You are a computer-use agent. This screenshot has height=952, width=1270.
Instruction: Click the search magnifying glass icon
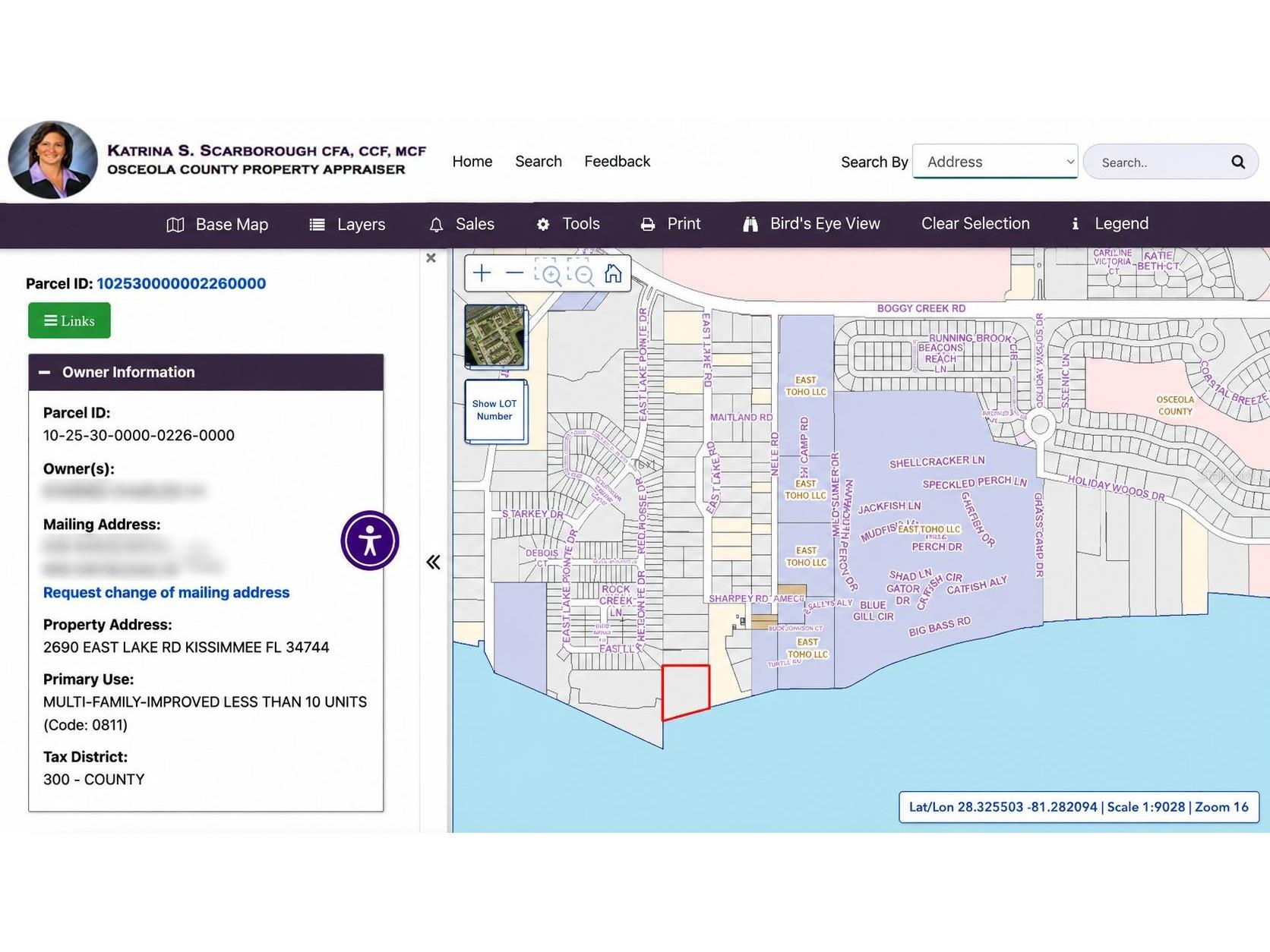(1238, 162)
